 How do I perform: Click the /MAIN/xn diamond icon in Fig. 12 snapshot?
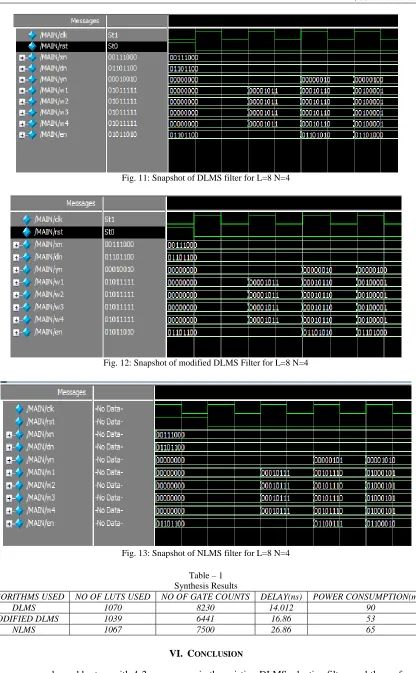[27, 244]
